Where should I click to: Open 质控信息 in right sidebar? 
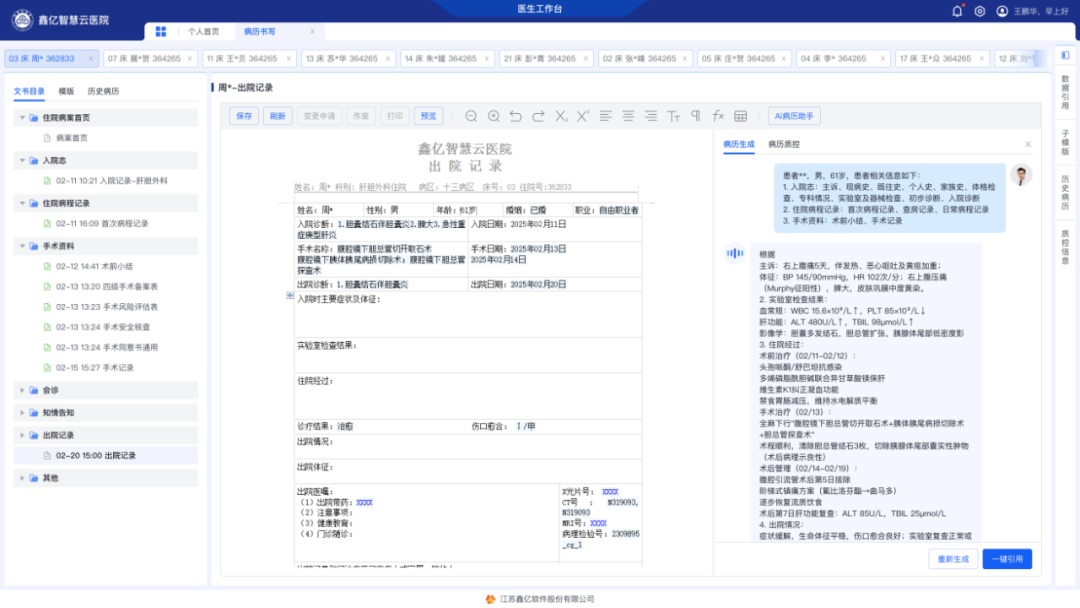point(1065,247)
